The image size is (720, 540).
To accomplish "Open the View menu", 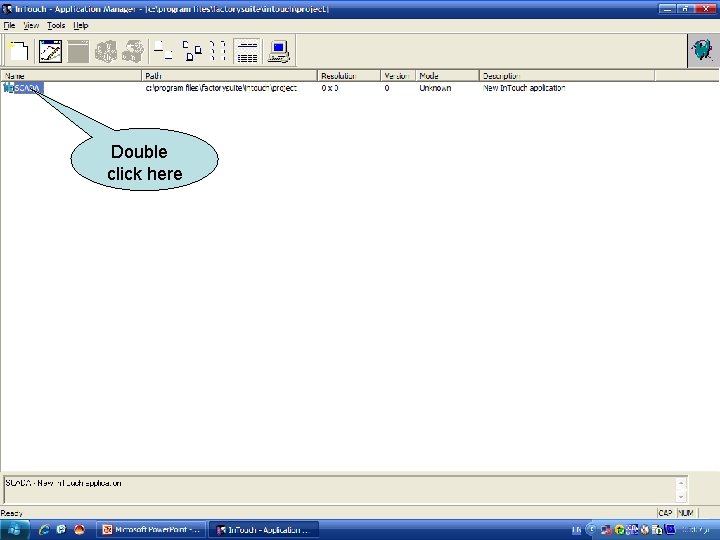I will (x=31, y=26).
